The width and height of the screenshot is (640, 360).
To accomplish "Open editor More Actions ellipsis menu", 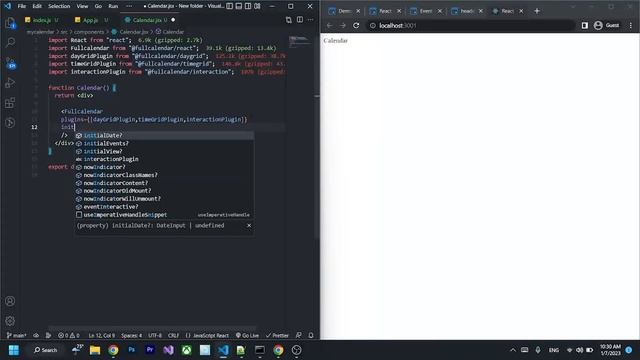I will point(311,20).
